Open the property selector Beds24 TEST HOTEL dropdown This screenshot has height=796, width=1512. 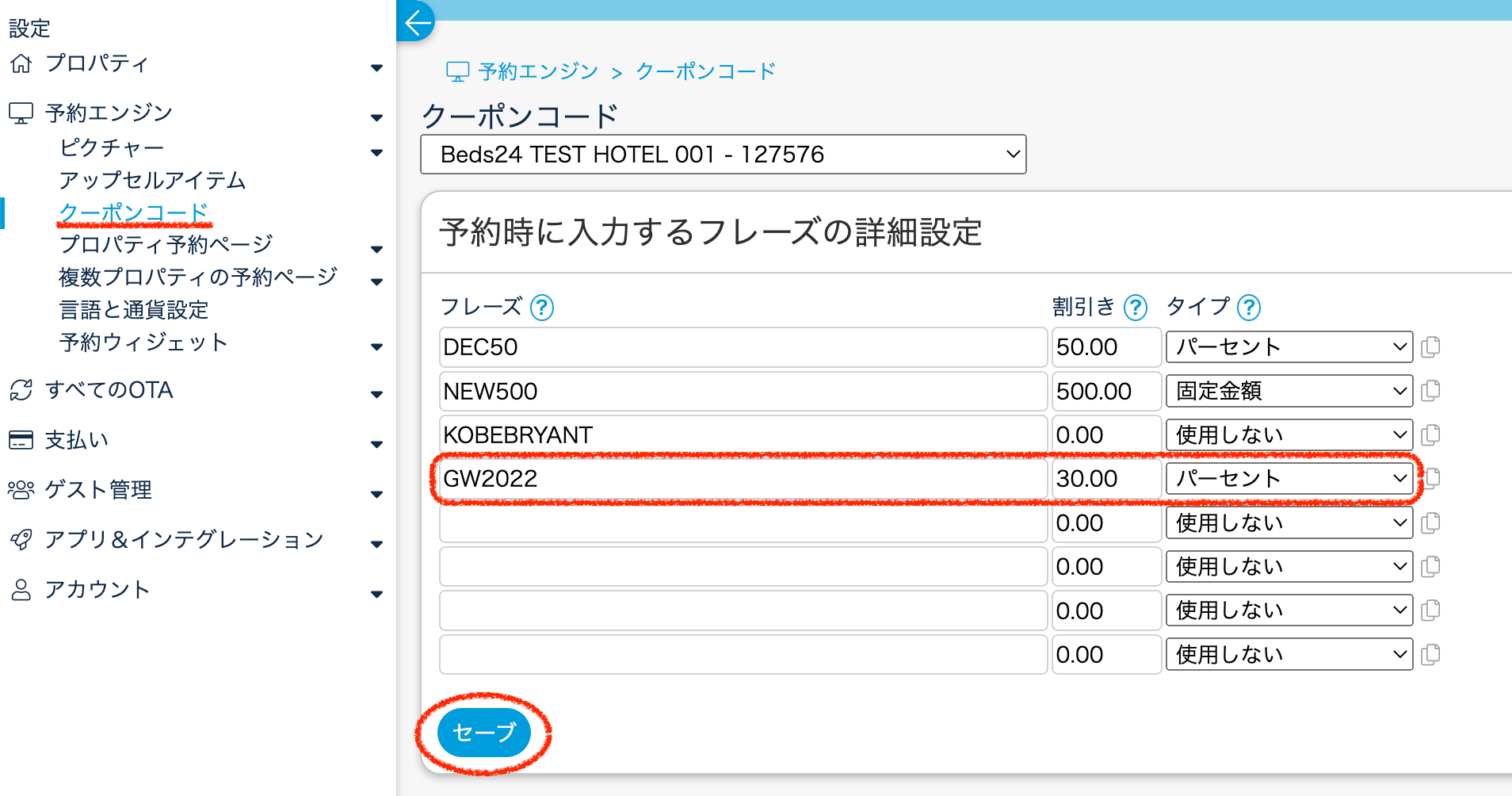coord(723,155)
